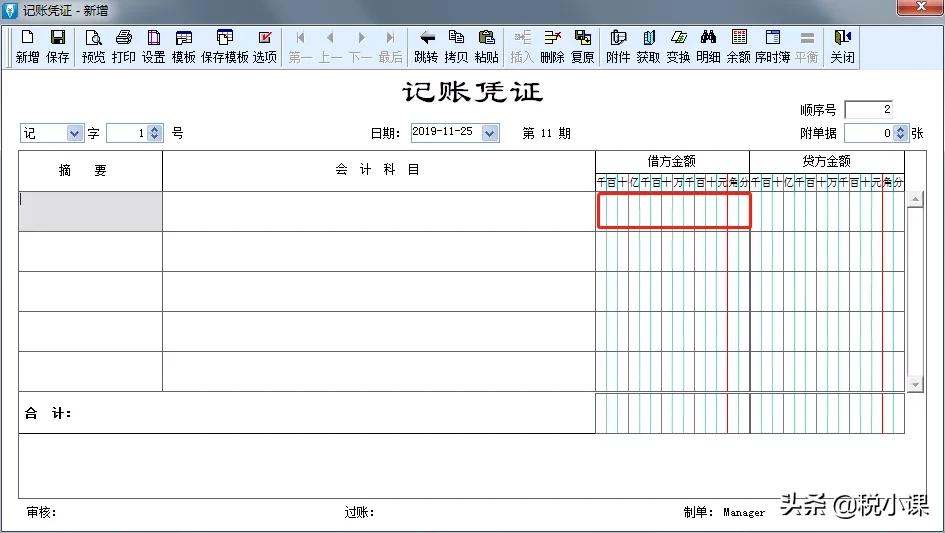The width and height of the screenshot is (945, 533).
Task: Adjust voucher number spinner arrows
Action: [x=154, y=133]
